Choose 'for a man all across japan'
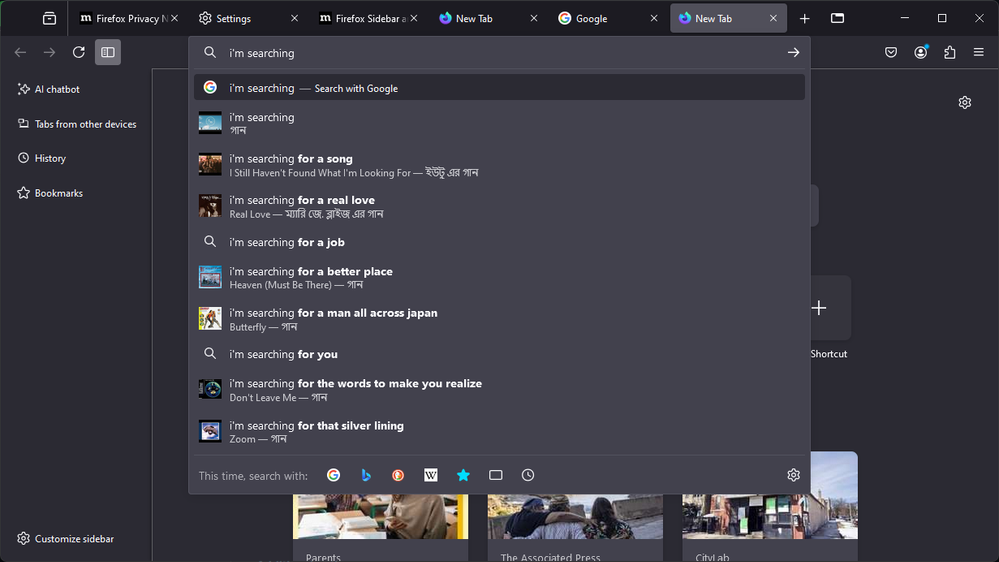The width and height of the screenshot is (999, 562). [499, 319]
